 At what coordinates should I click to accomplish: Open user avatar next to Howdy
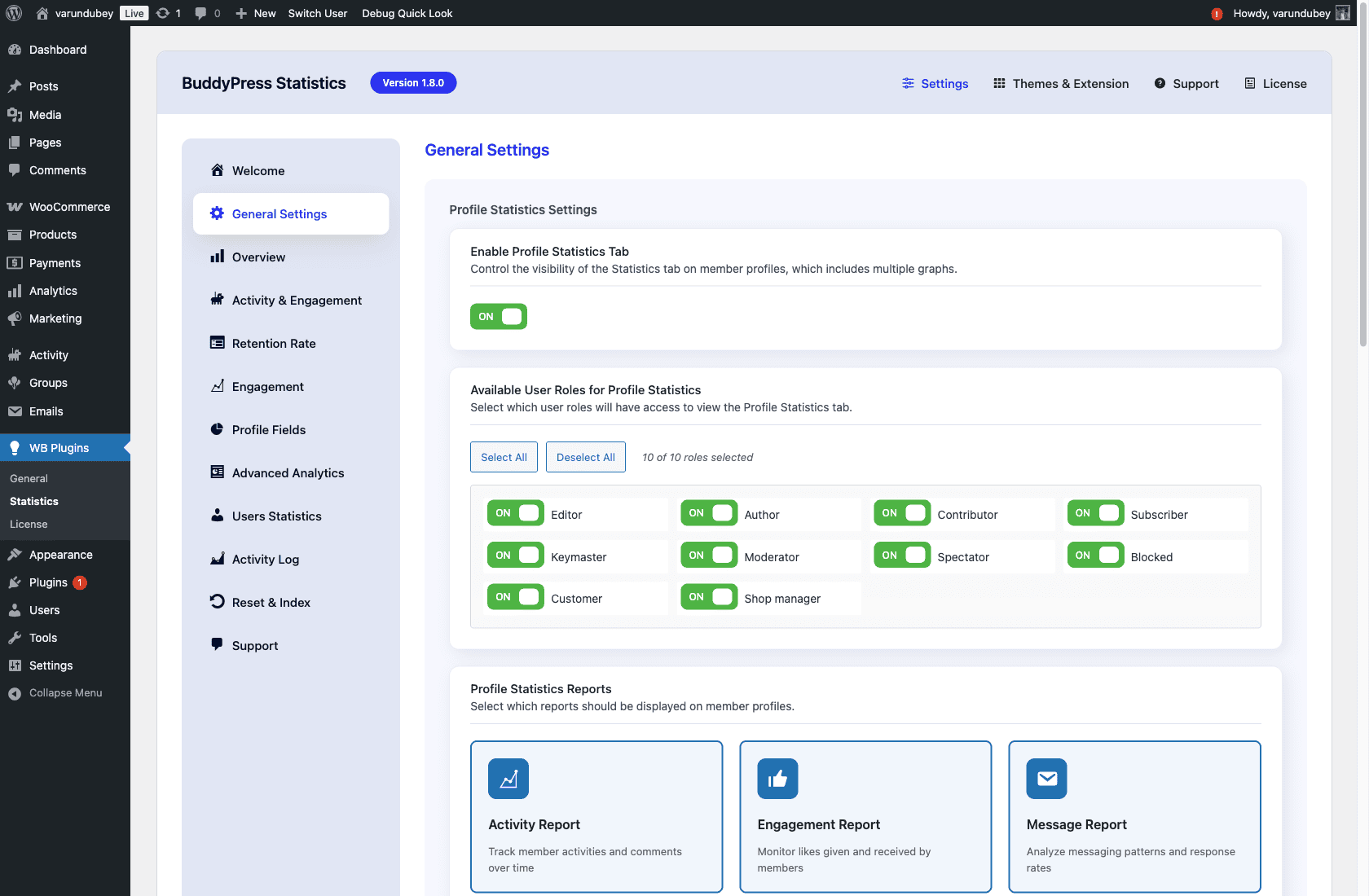pyautogui.click(x=1343, y=13)
